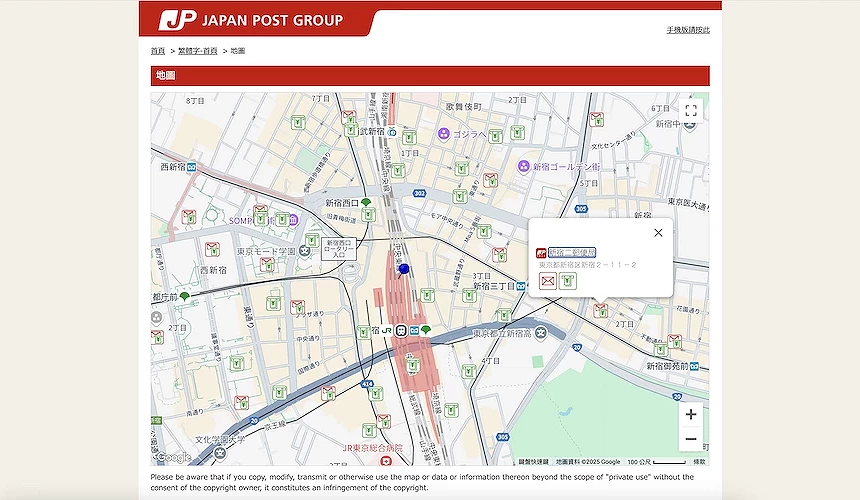
Task: Zoom in on the map
Action: coord(691,414)
